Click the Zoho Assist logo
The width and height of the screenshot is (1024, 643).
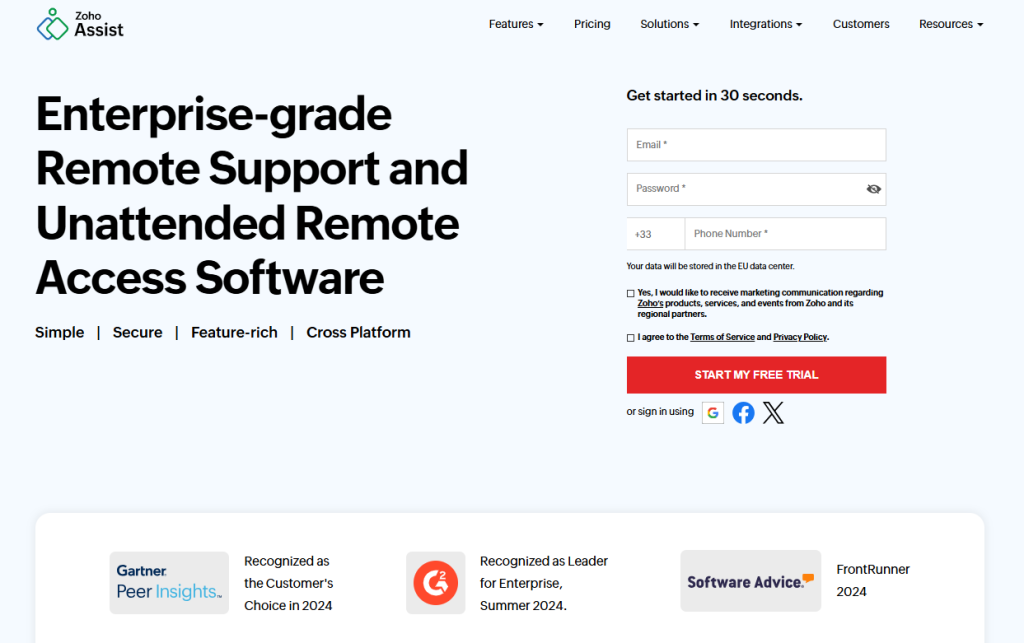pyautogui.click(x=80, y=24)
